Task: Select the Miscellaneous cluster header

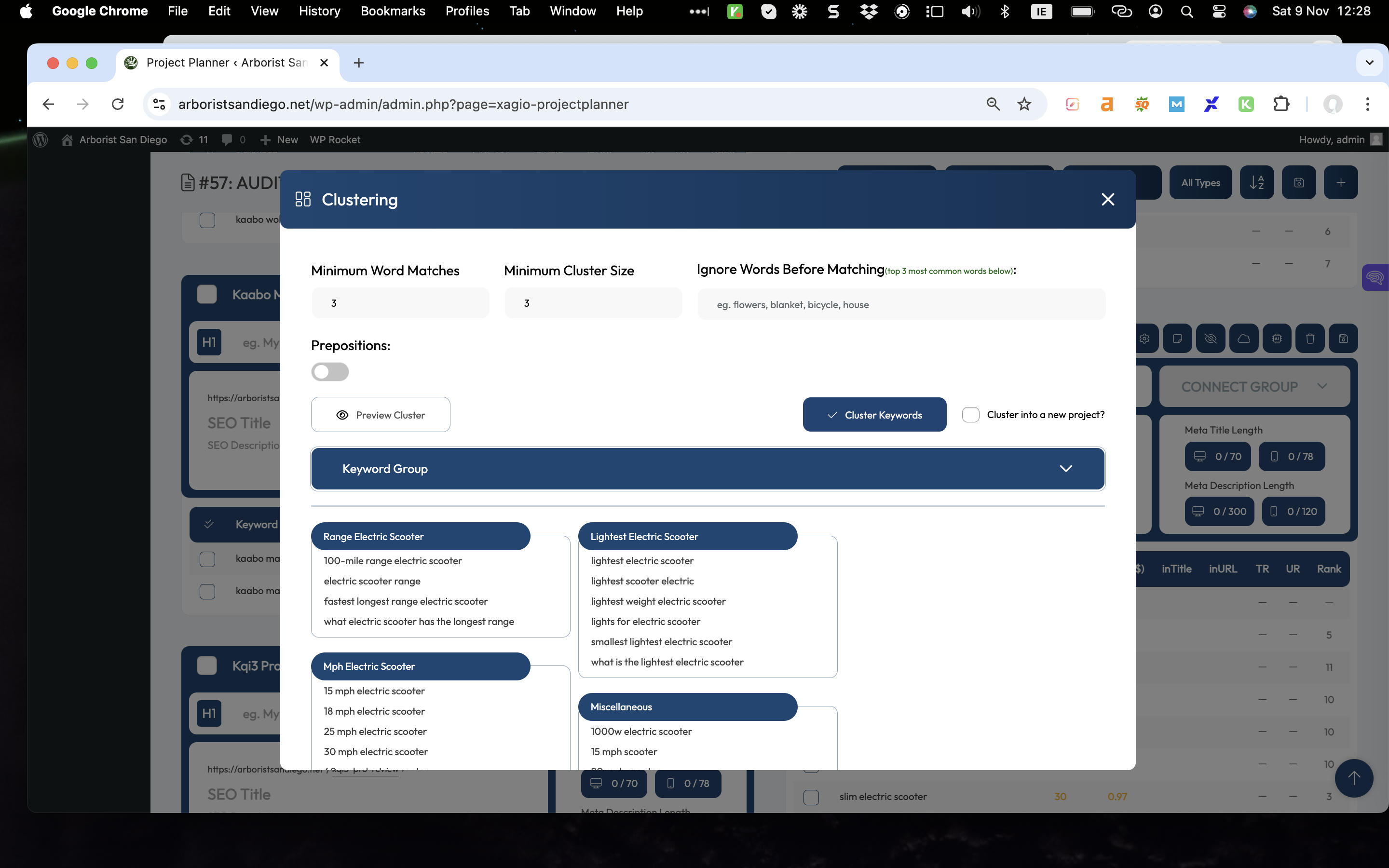Action: 688,706
